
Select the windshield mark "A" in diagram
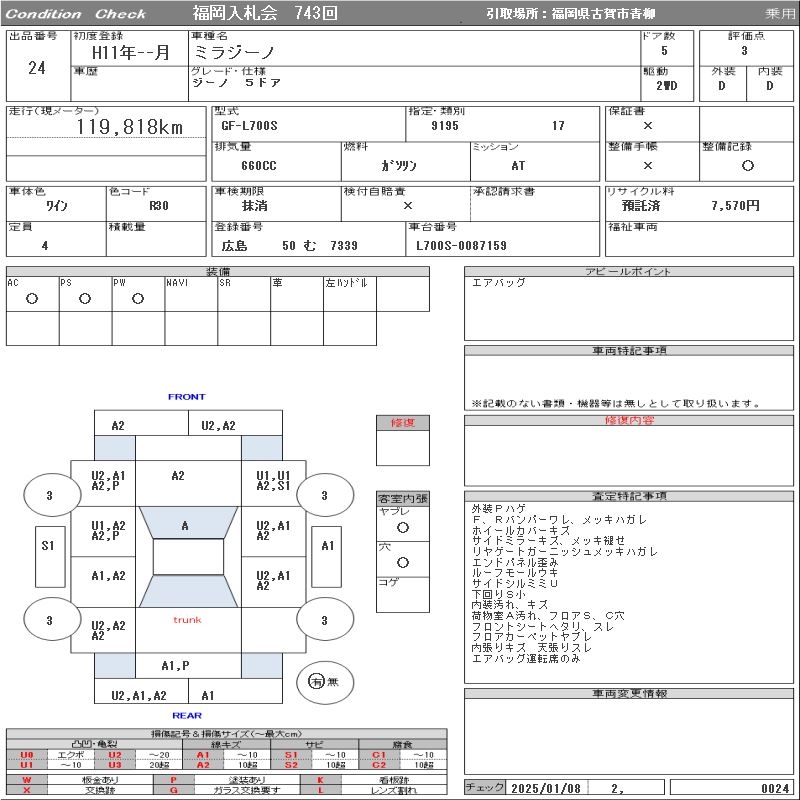point(185,526)
